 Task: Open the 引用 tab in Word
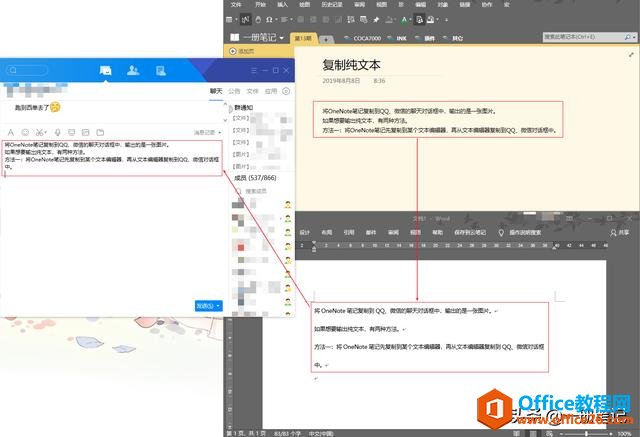[349, 232]
